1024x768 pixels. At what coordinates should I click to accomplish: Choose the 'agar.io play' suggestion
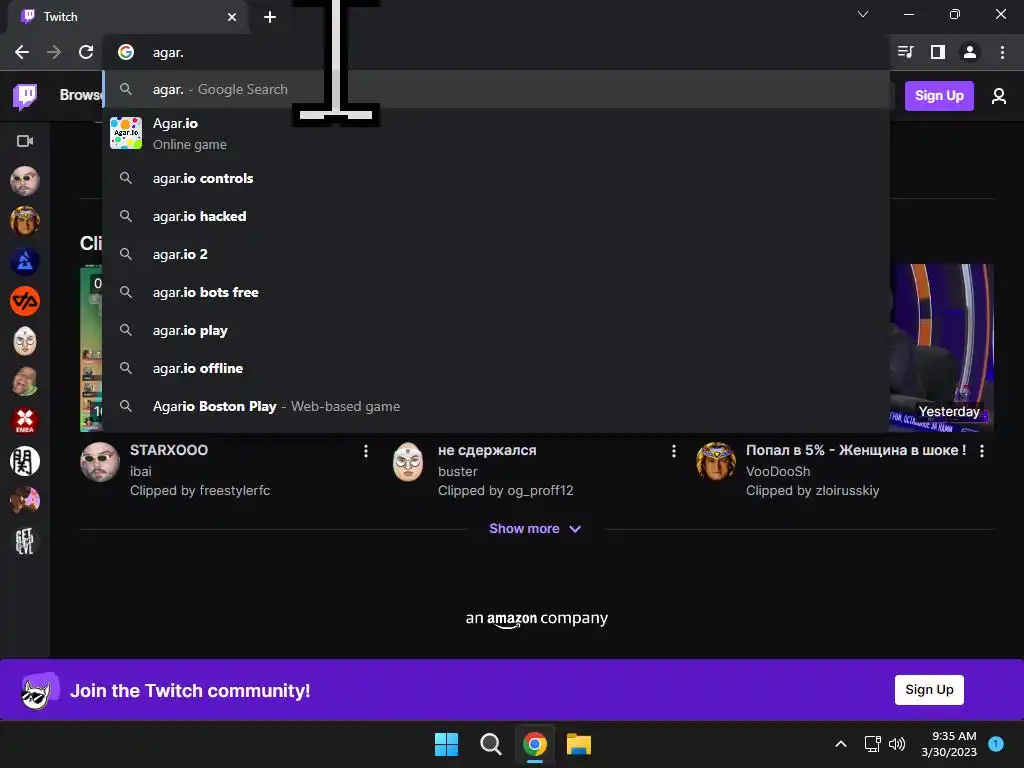tap(496, 330)
